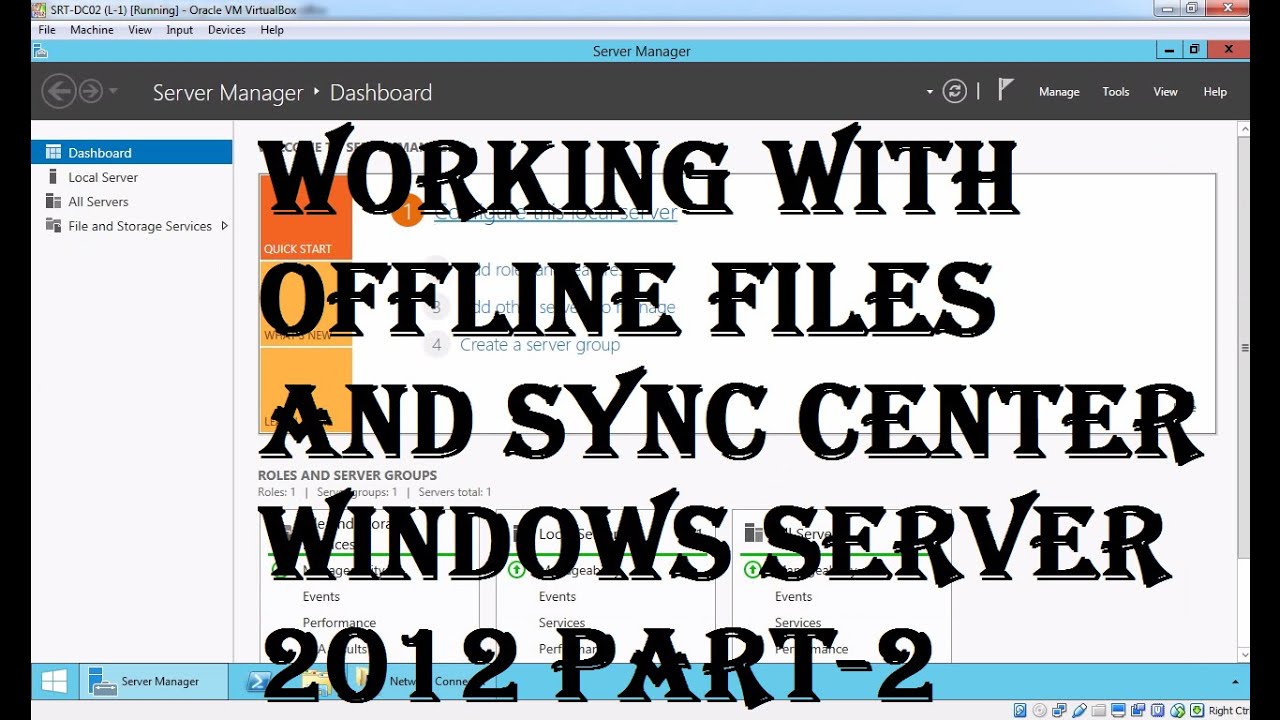1280x720 pixels.
Task: Click VirtualBox hard disk activity icon
Action: [x=1020, y=711]
